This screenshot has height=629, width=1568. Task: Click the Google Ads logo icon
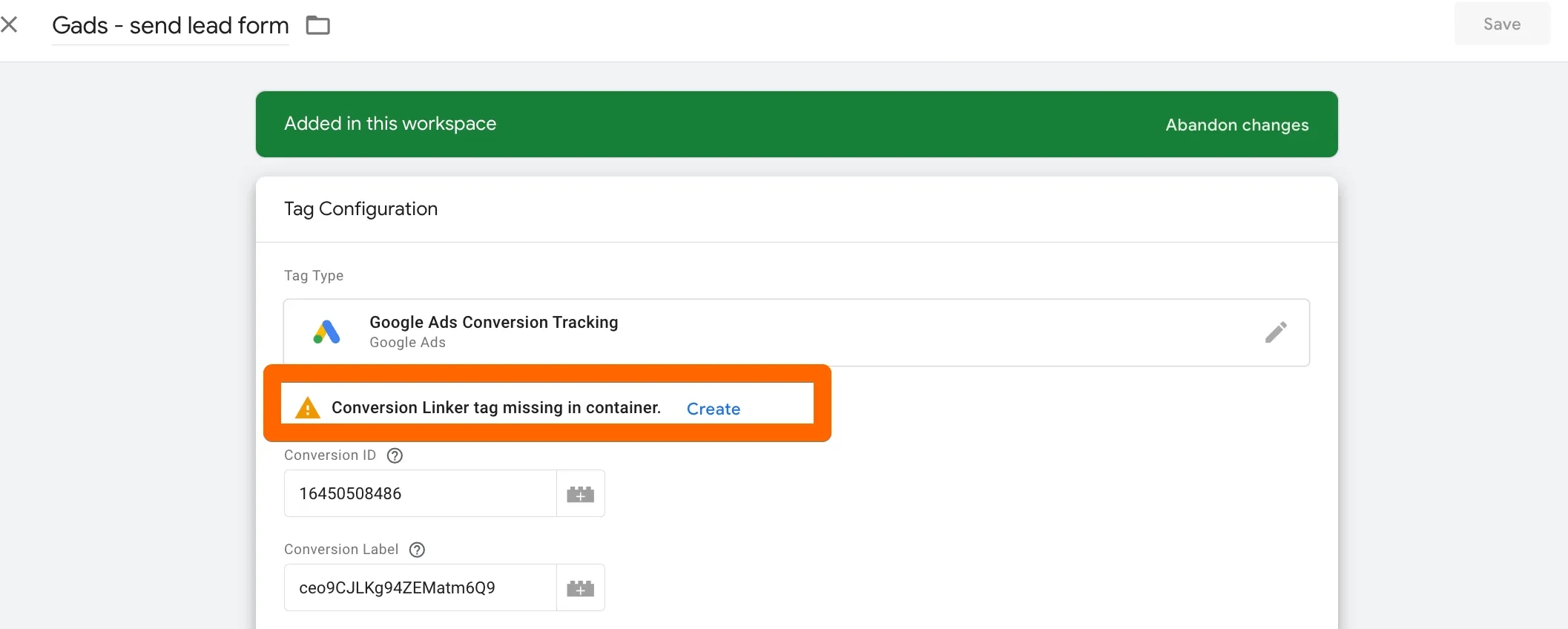pyautogui.click(x=326, y=332)
